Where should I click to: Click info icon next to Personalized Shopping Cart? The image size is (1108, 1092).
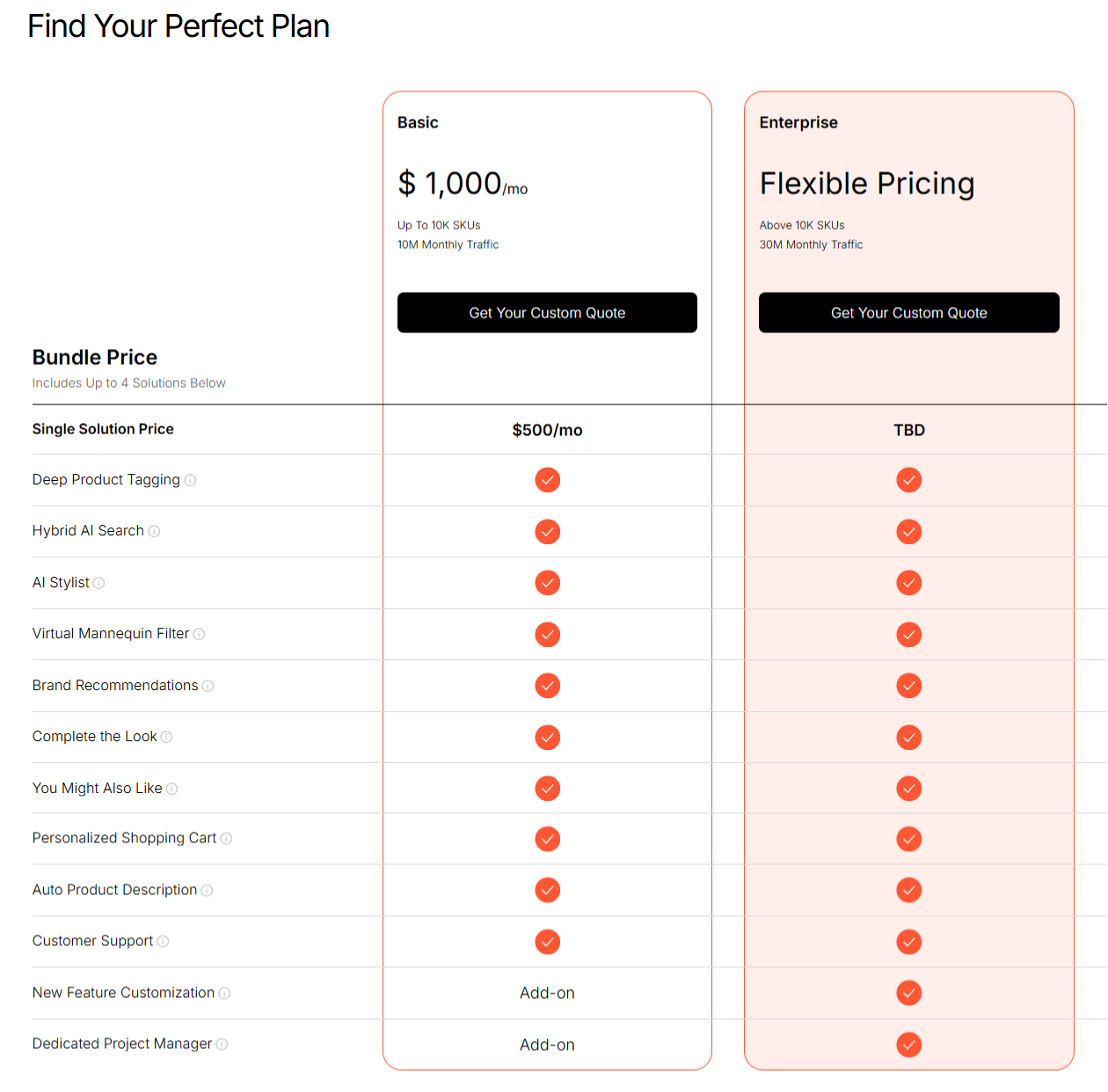(x=226, y=839)
